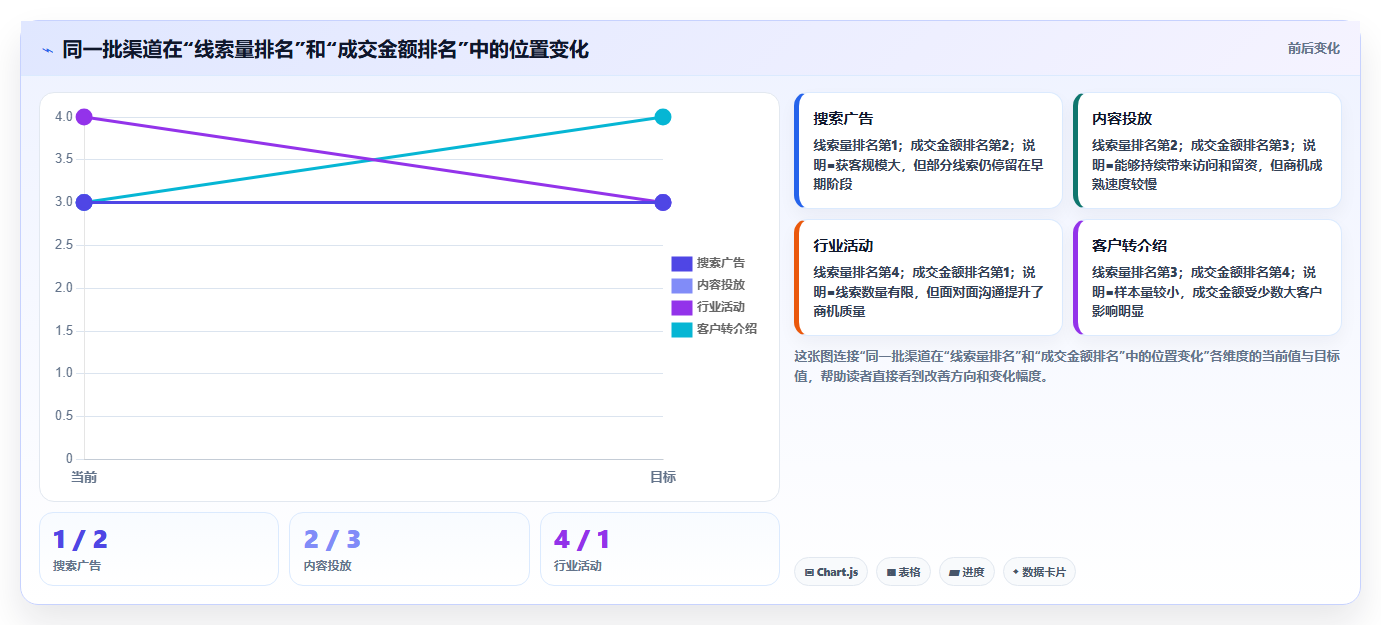Click the 内容投放 card description about 商机成熟速度较慢
The height and width of the screenshot is (625, 1381).
tap(1207, 164)
